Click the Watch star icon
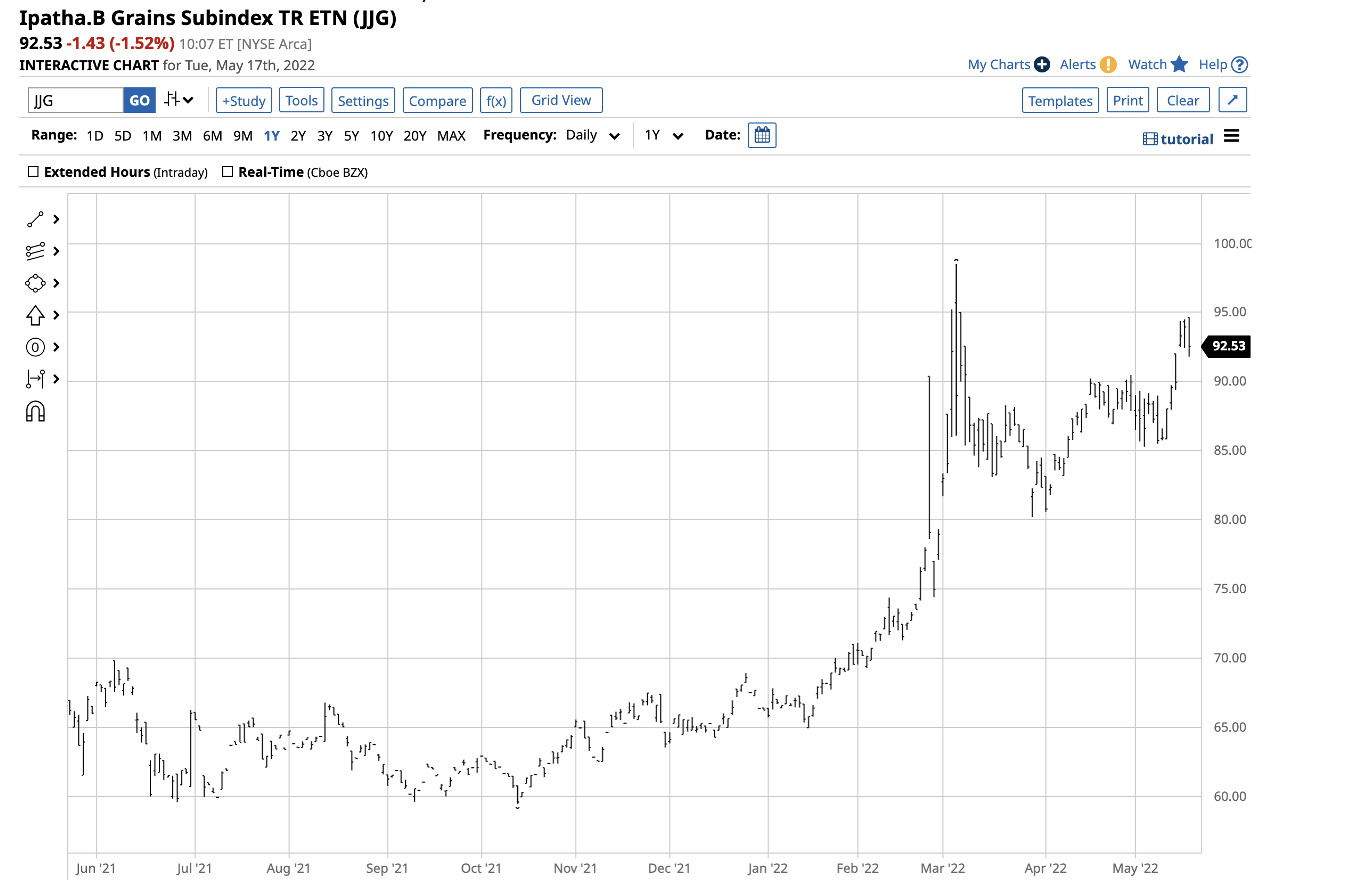Screen dimensions: 1348x894 click(1179, 64)
